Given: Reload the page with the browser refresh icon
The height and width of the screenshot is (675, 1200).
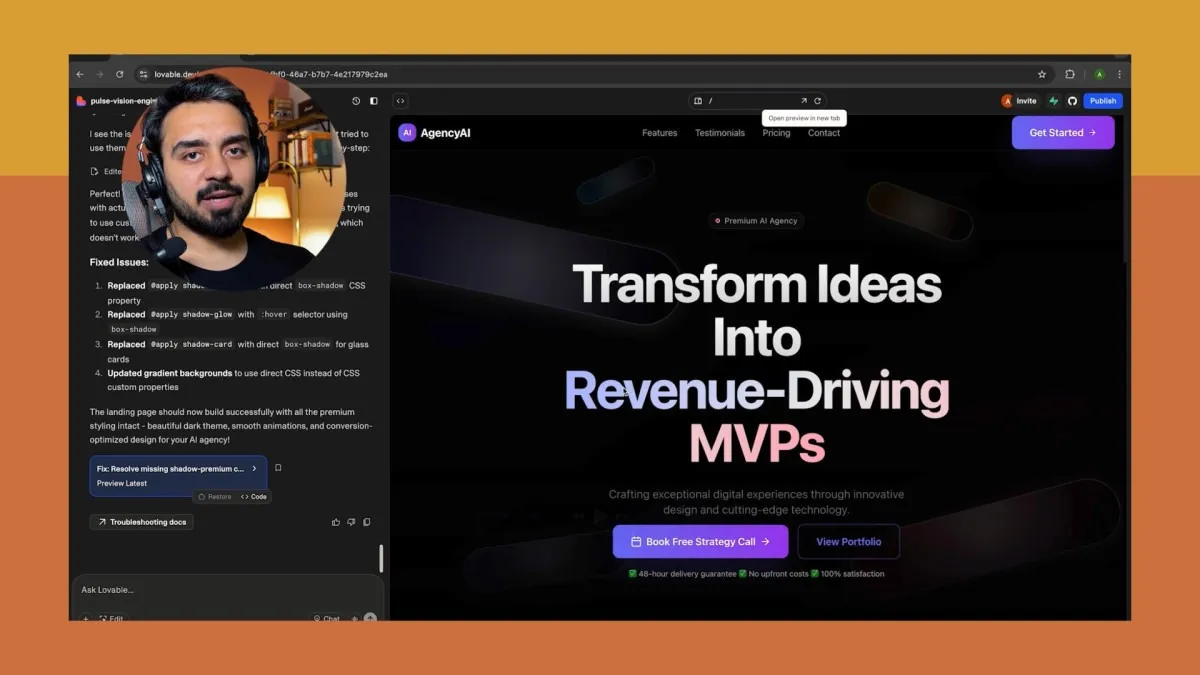Looking at the screenshot, I should coord(120,74).
